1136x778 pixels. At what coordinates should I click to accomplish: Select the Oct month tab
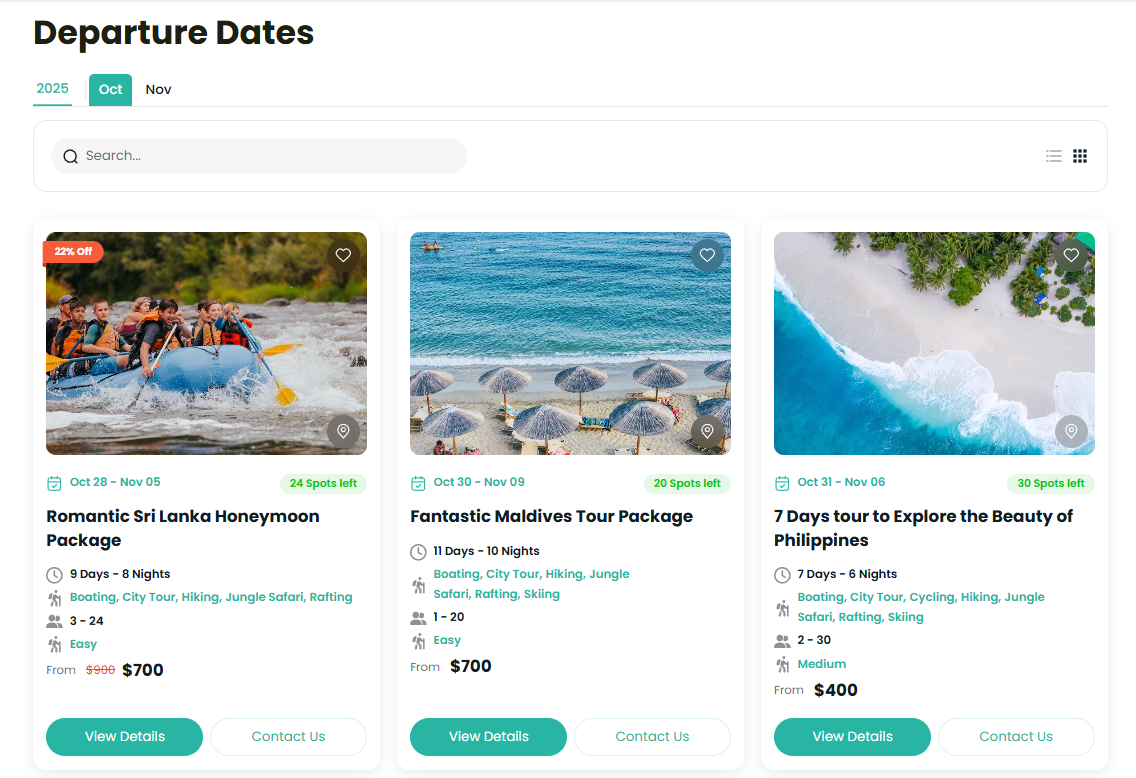[110, 90]
